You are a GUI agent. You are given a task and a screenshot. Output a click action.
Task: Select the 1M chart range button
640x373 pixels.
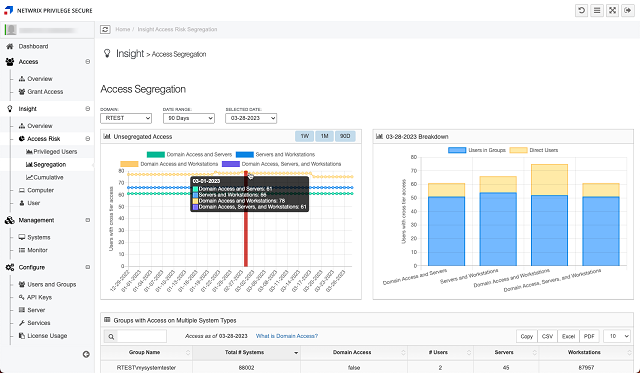pos(324,136)
